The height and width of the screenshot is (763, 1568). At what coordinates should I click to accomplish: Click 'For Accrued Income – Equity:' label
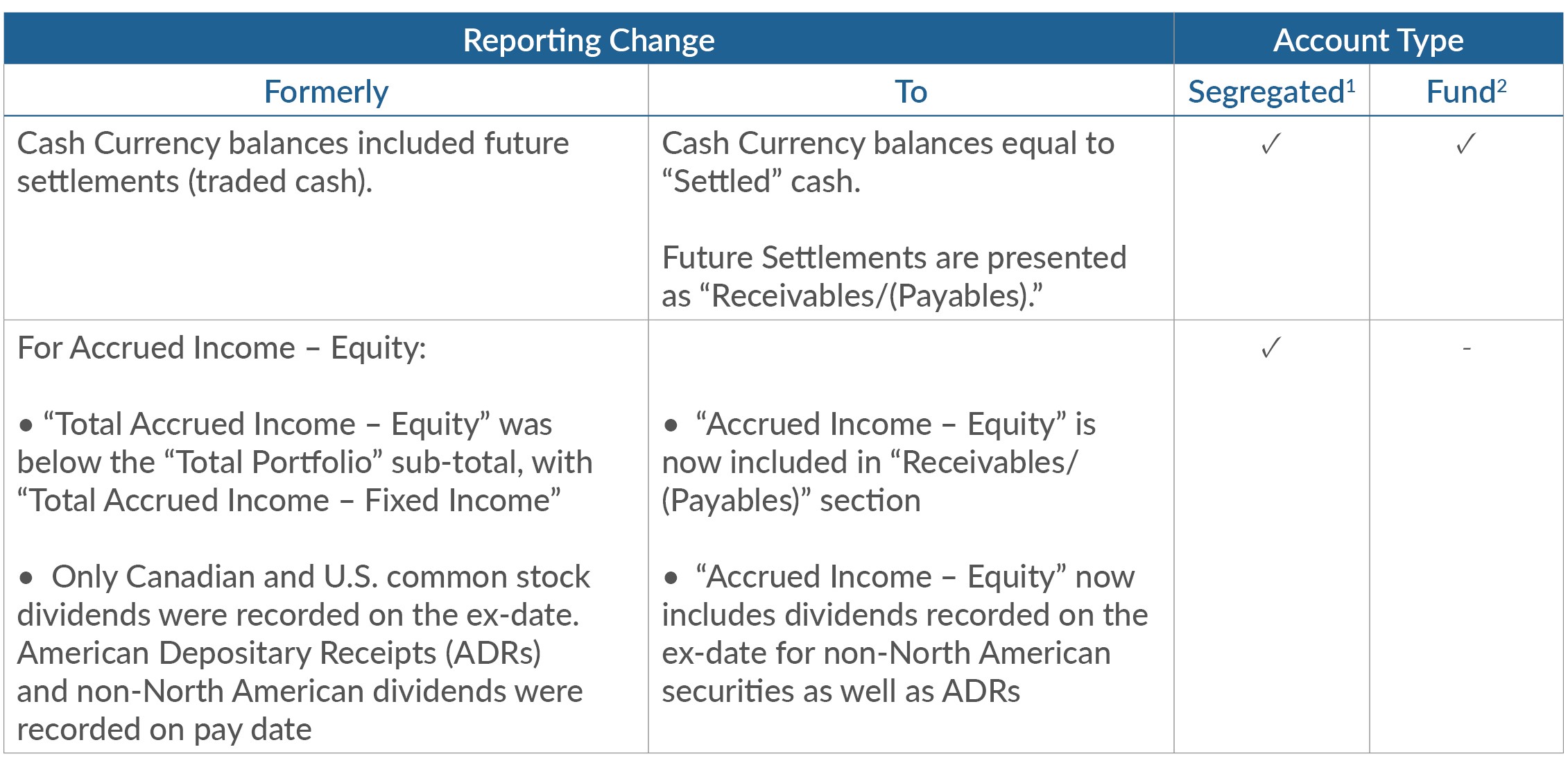221,348
